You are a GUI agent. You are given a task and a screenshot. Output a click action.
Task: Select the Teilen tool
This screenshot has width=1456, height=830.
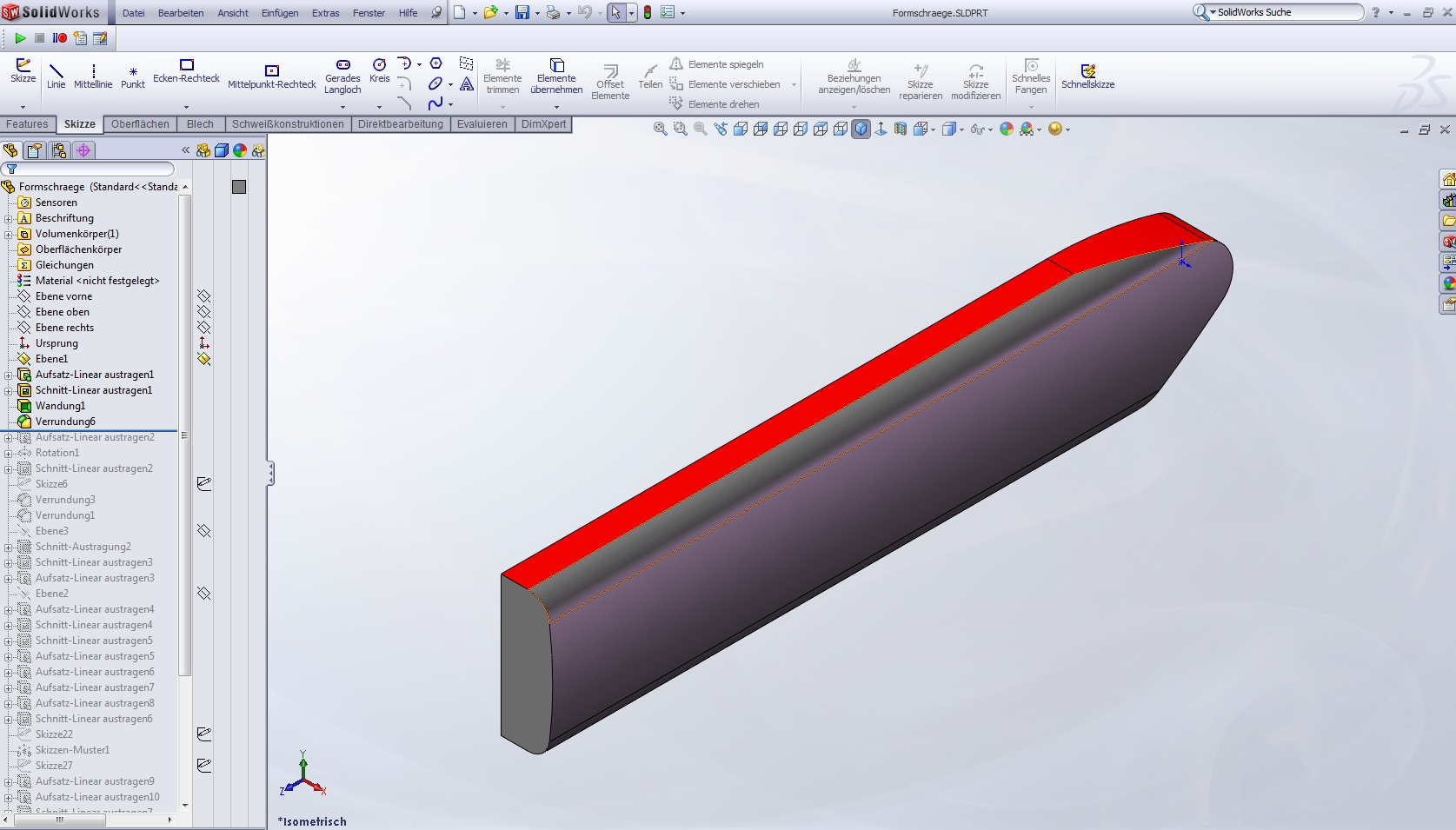click(x=650, y=76)
